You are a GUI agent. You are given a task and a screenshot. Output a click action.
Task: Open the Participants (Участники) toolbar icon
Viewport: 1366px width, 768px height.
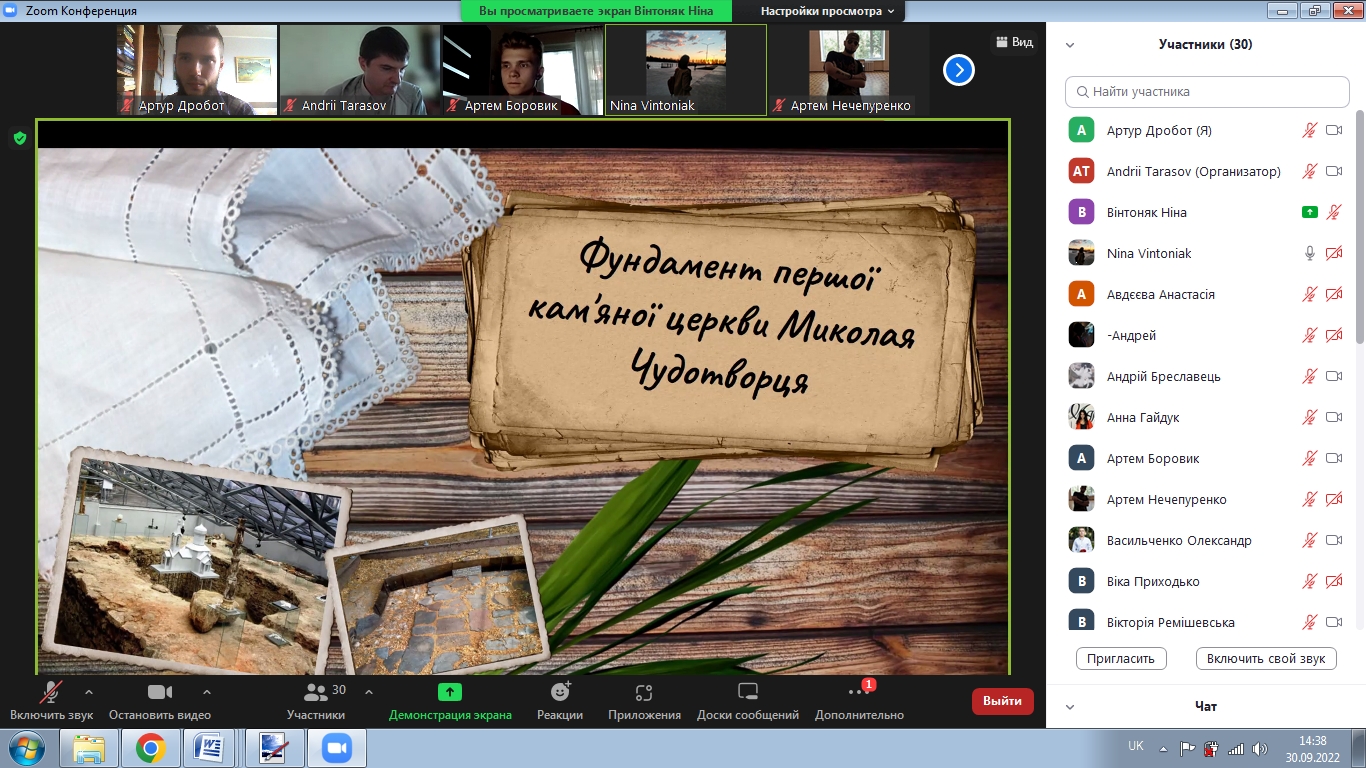pyautogui.click(x=316, y=692)
